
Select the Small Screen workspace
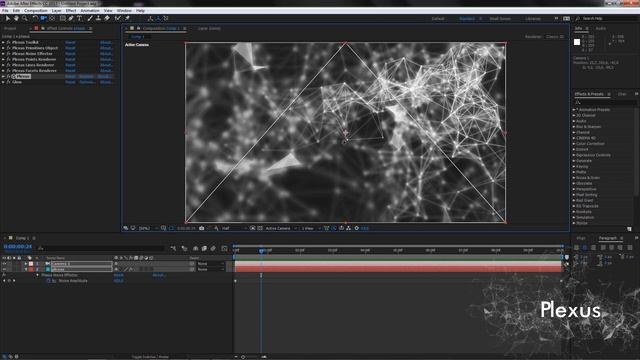click(500, 19)
